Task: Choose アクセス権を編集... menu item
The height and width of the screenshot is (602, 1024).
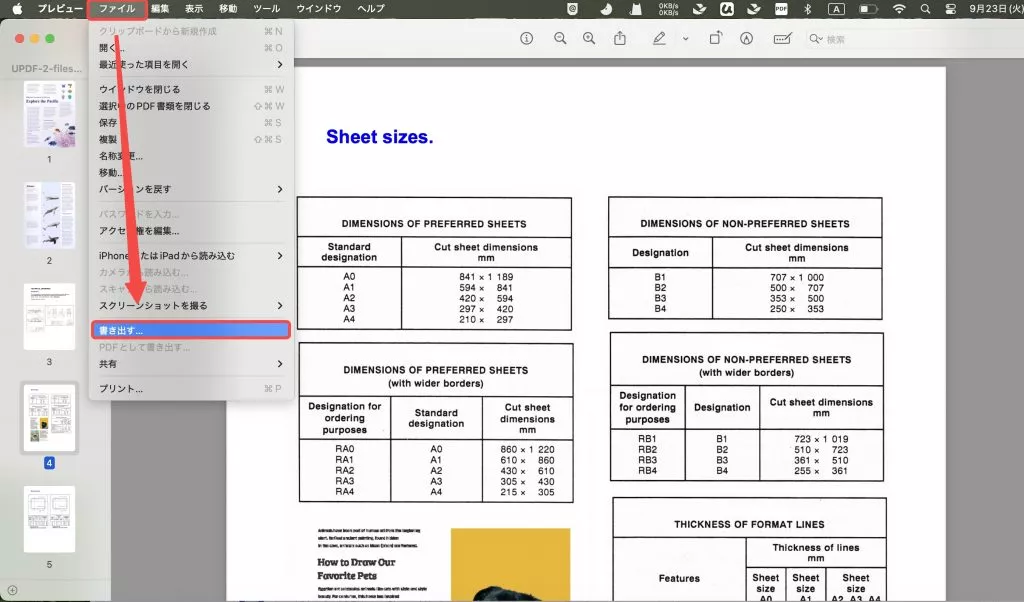Action: click(x=191, y=230)
